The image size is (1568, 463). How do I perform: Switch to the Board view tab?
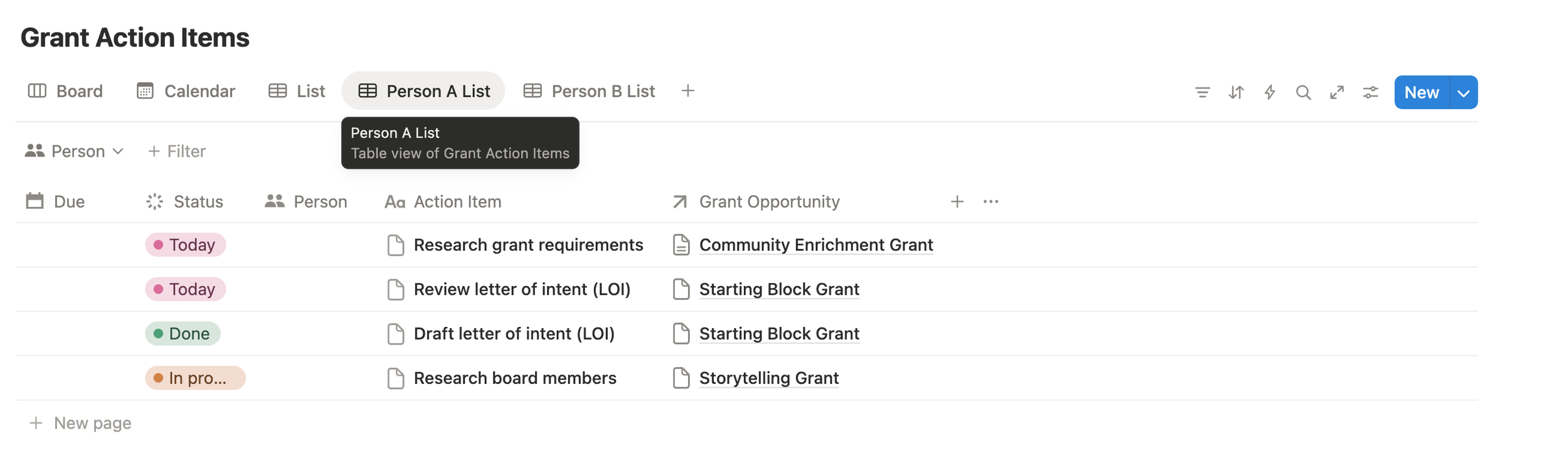[65, 91]
